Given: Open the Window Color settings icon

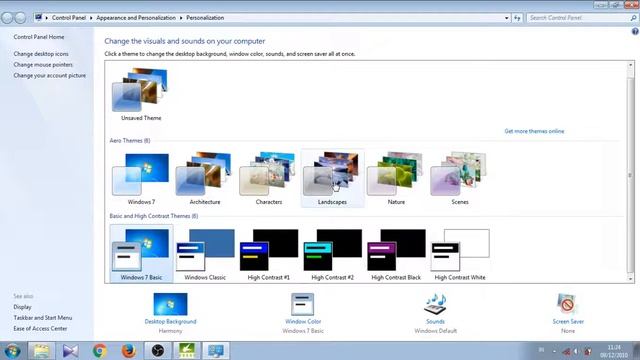Looking at the screenshot, I should coord(302,304).
